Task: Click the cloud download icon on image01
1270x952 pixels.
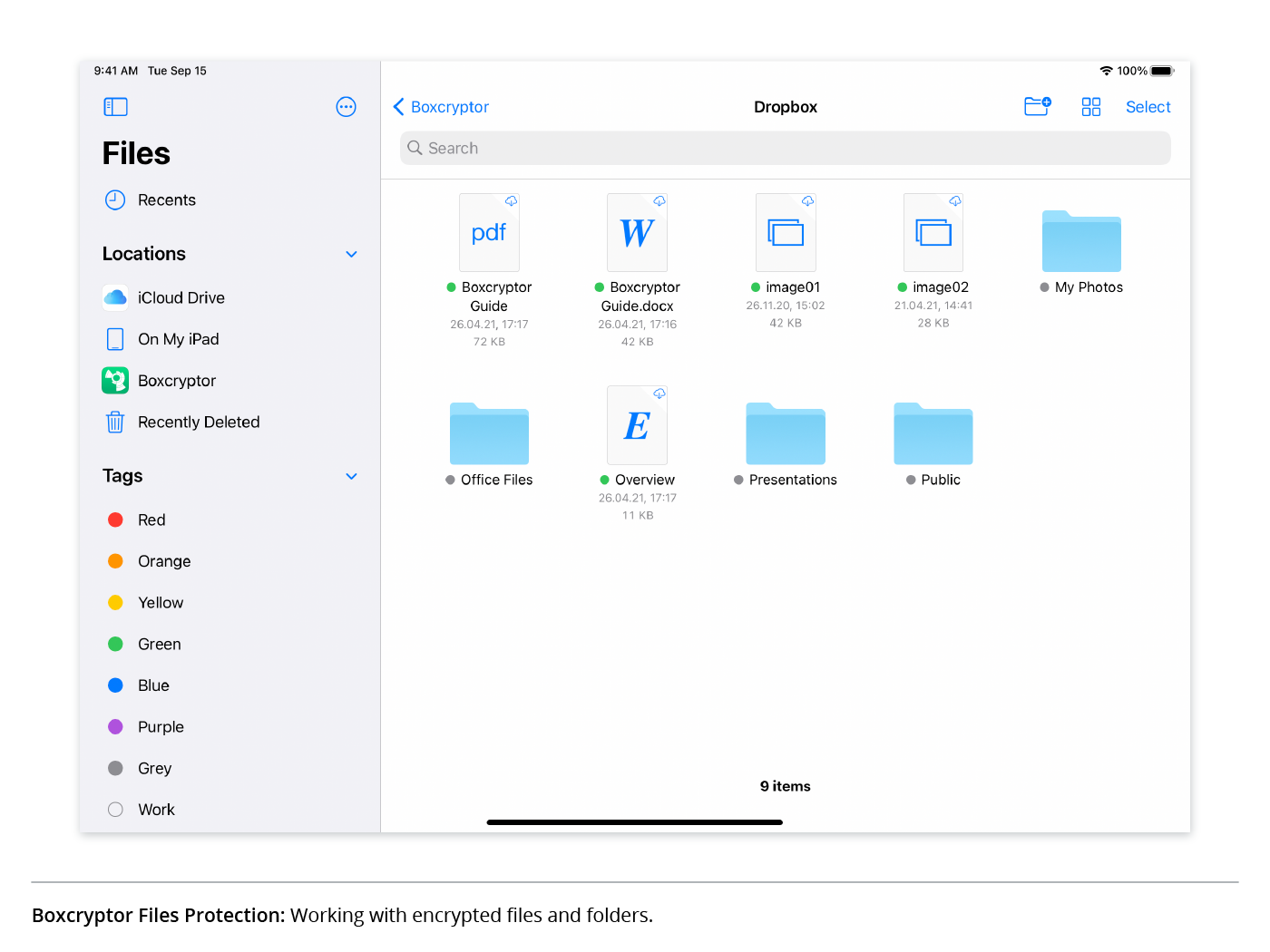Action: pyautogui.click(x=807, y=201)
